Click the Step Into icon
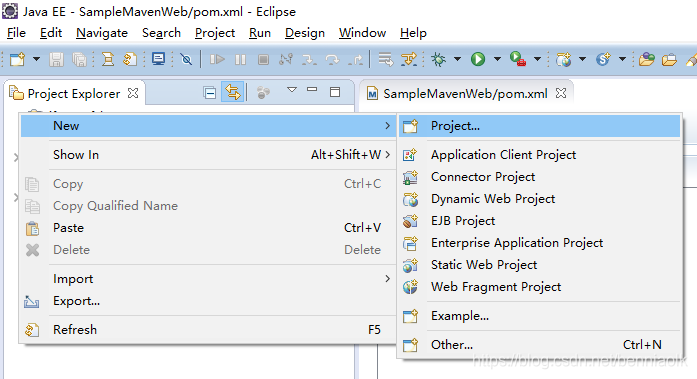Image resolution: width=697 pixels, height=379 pixels. point(309,59)
